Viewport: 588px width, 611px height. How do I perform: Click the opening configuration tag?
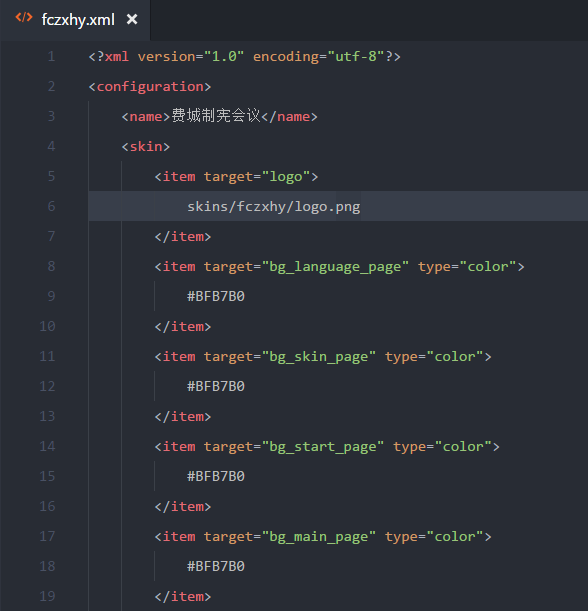click(150, 87)
